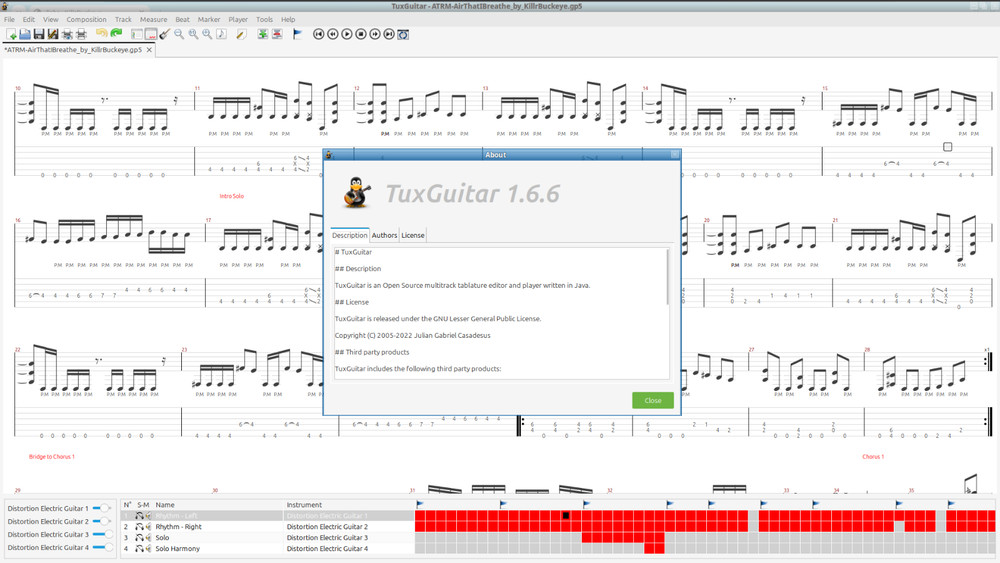Click the Zoom In magnifier icon

click(x=207, y=34)
